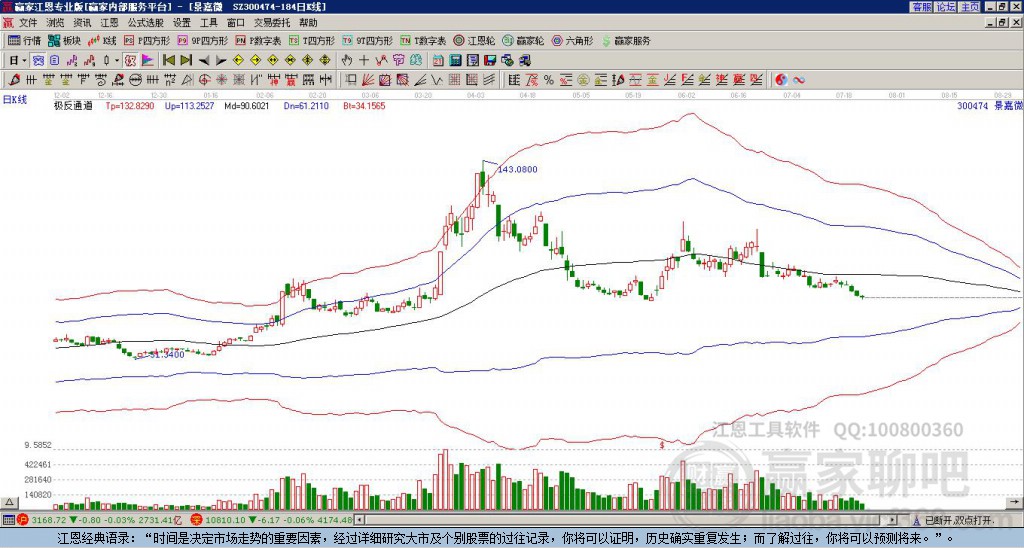Click the Dn=61.2110 value

pos(307,105)
